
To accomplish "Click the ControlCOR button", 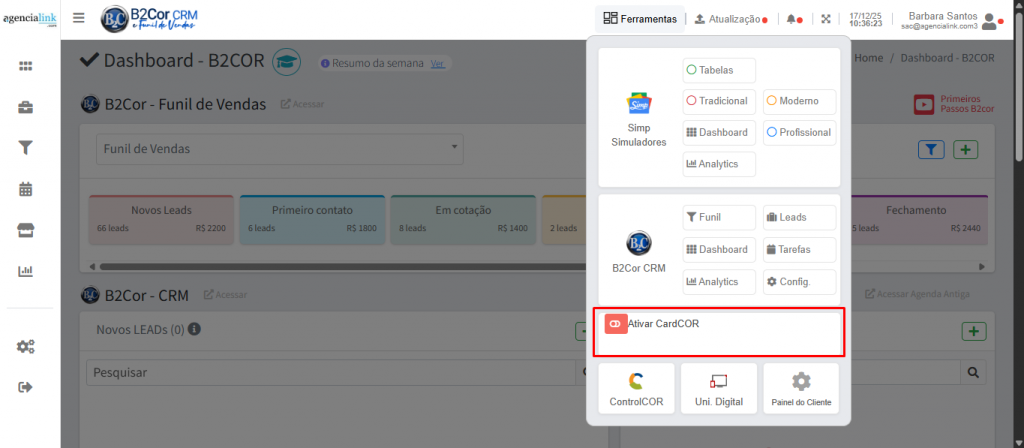I will (x=635, y=389).
